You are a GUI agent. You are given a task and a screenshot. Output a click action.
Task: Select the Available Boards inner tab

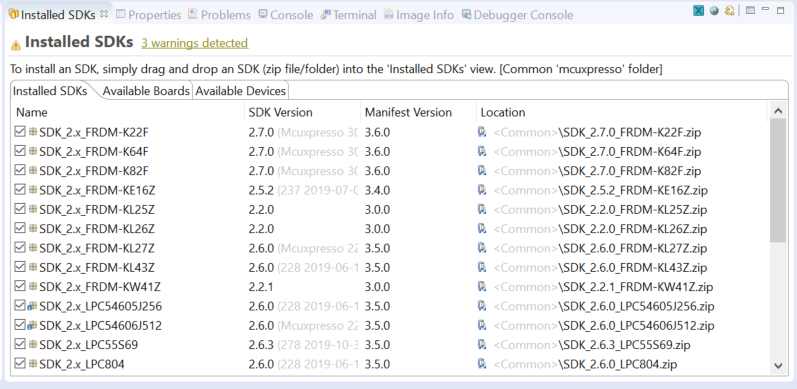click(x=146, y=91)
